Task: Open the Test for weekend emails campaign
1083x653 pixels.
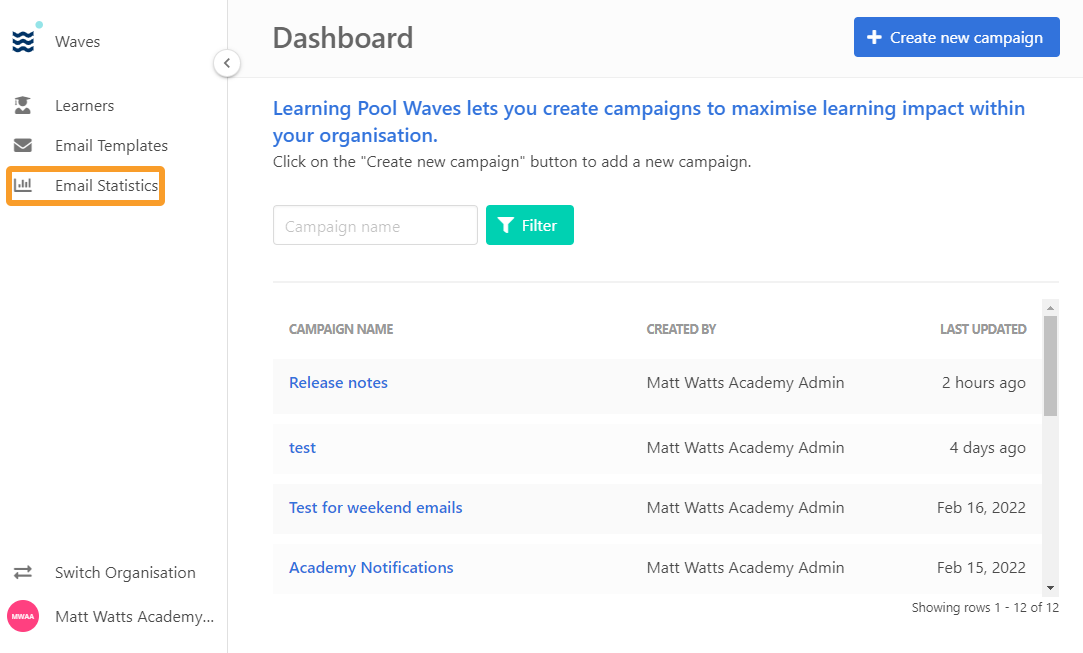Action: 376,508
